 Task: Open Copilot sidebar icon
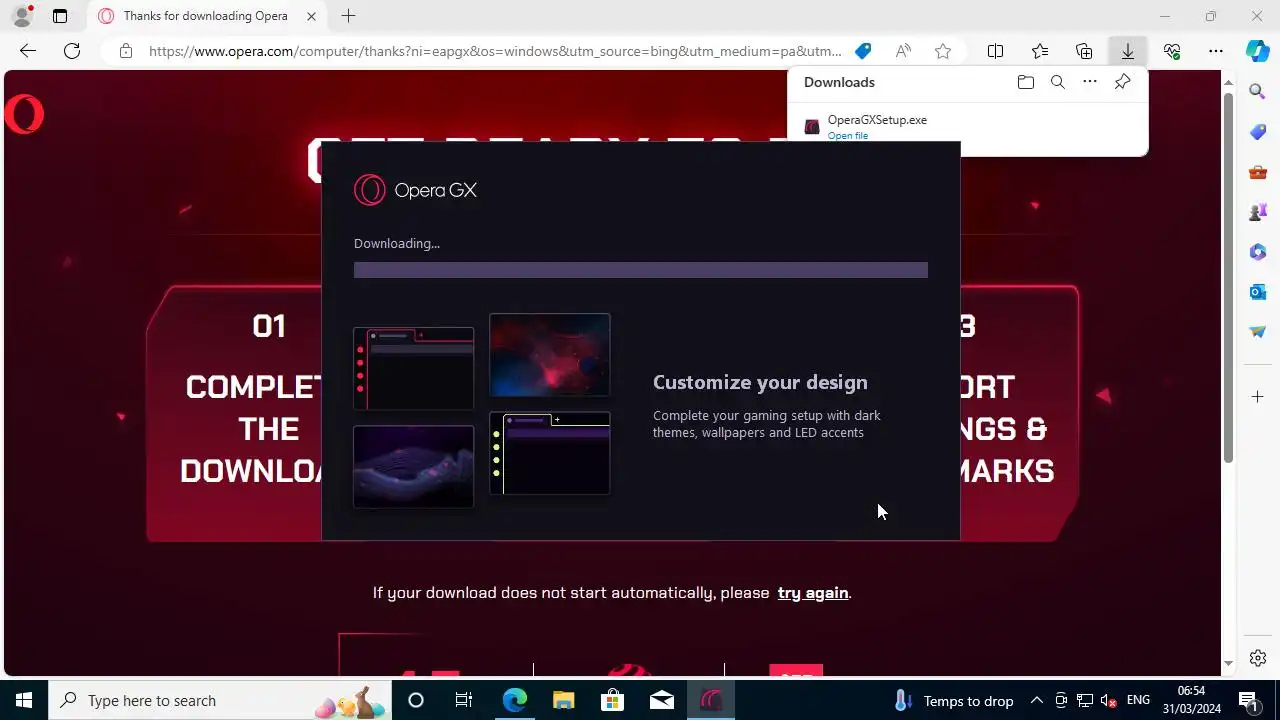pyautogui.click(x=1258, y=51)
